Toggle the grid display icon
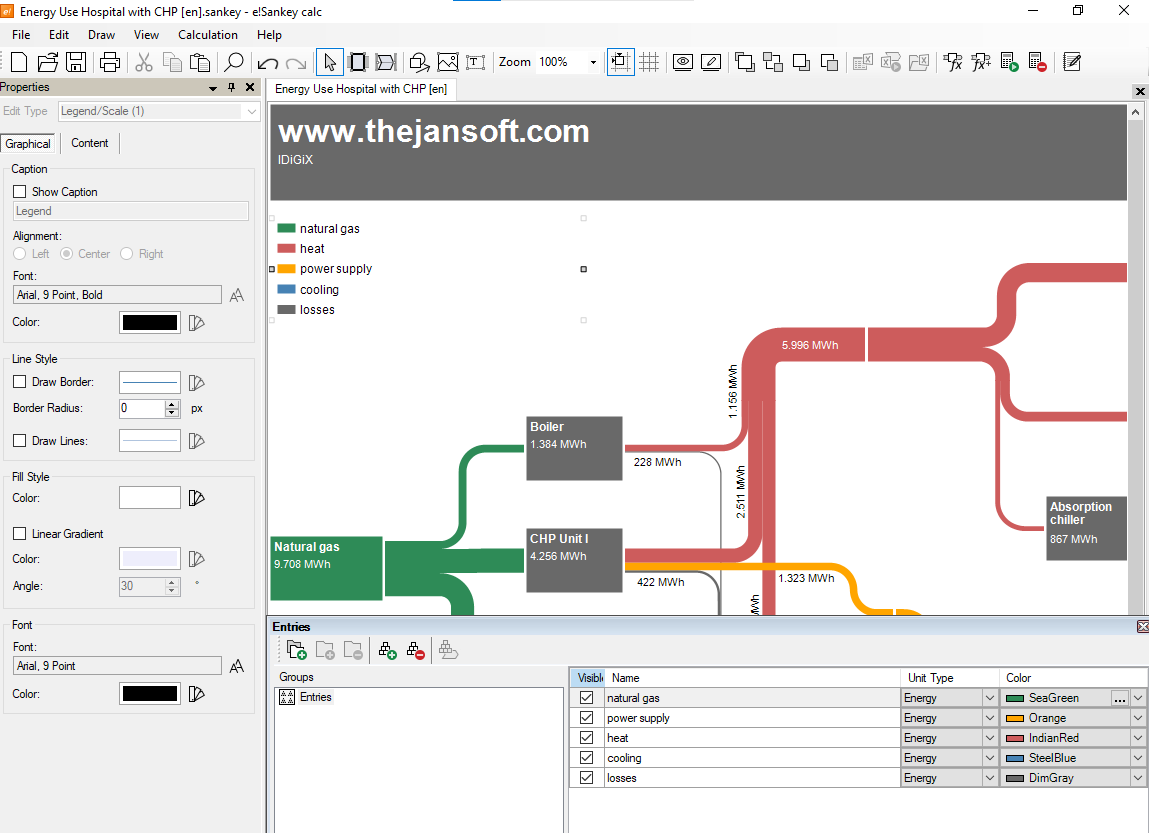This screenshot has height=833, width=1149. pyautogui.click(x=649, y=62)
